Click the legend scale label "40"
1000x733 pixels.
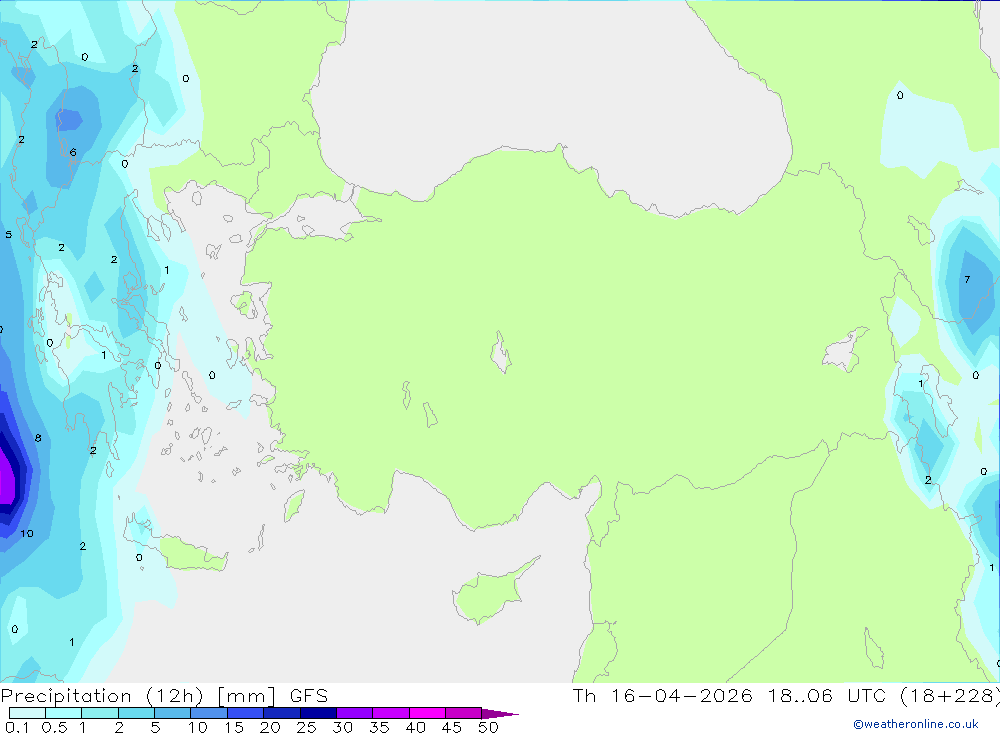pos(415,727)
